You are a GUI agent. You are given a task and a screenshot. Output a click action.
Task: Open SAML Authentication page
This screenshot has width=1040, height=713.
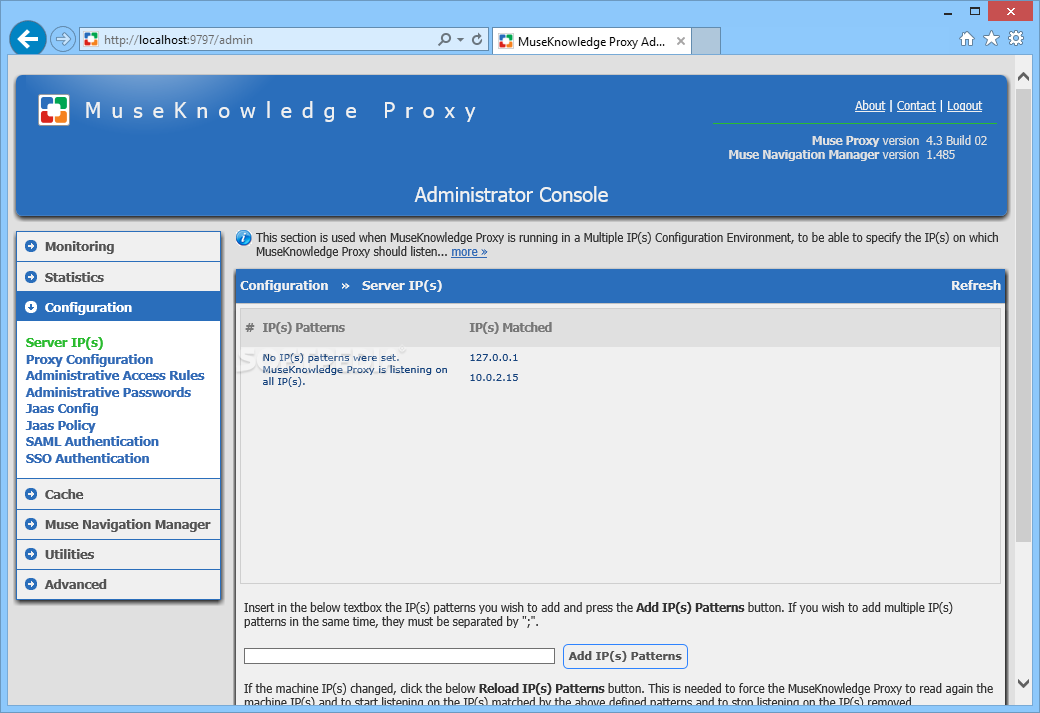tap(92, 442)
